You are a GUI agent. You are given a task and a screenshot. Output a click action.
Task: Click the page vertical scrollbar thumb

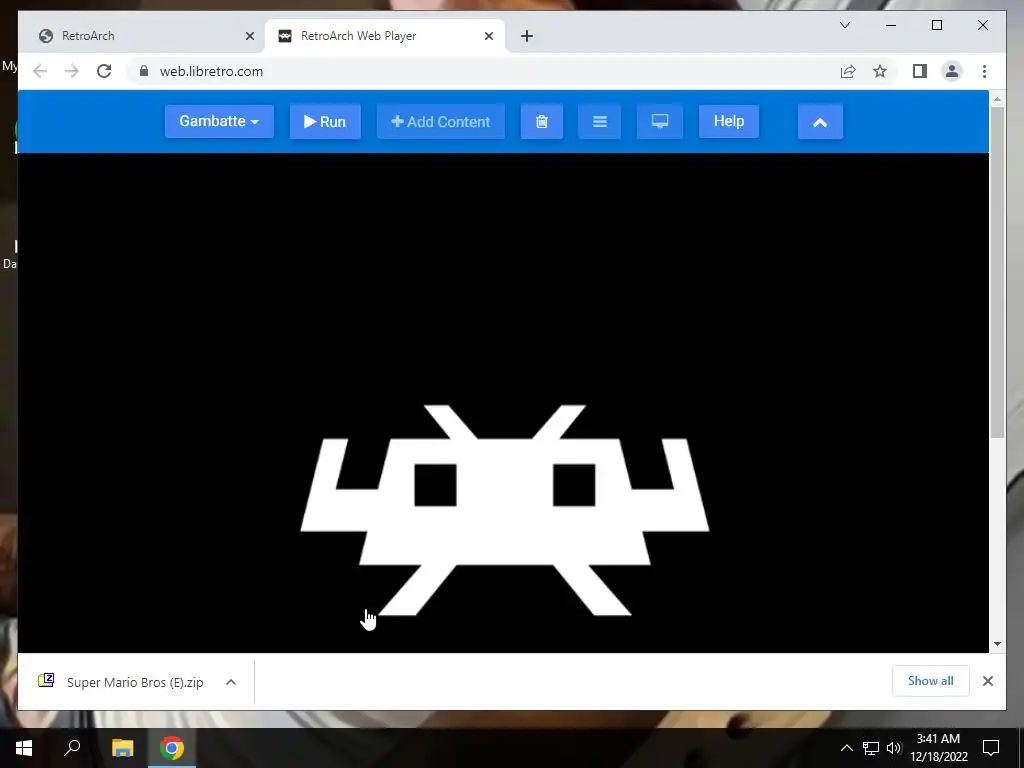(x=997, y=272)
